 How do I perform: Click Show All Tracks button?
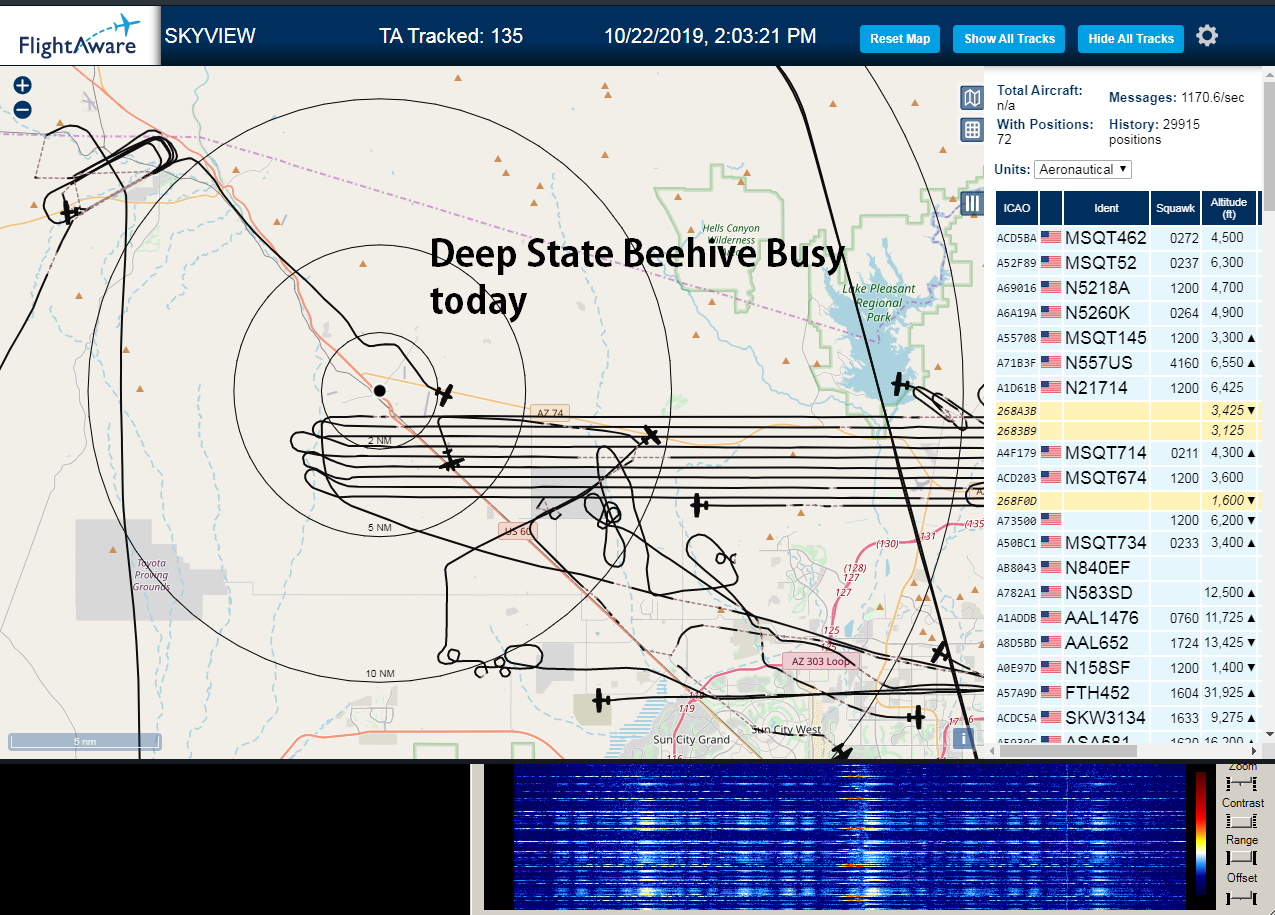click(x=1009, y=39)
